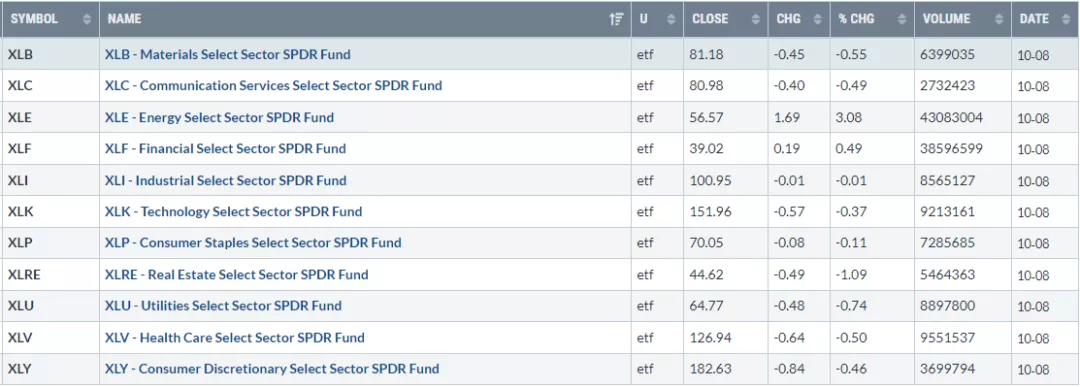Open XLE Energy Select Sector fund link
The image size is (1080, 387).
(x=219, y=118)
